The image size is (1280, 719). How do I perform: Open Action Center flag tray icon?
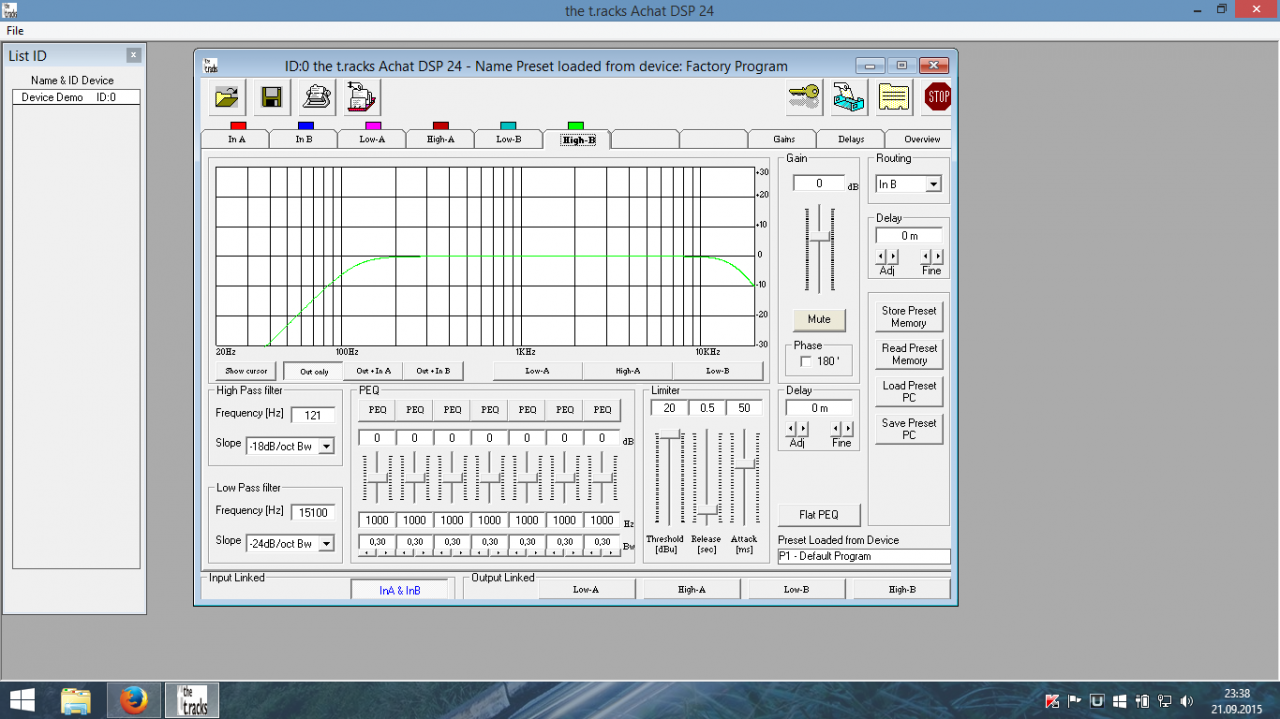coord(1075,700)
